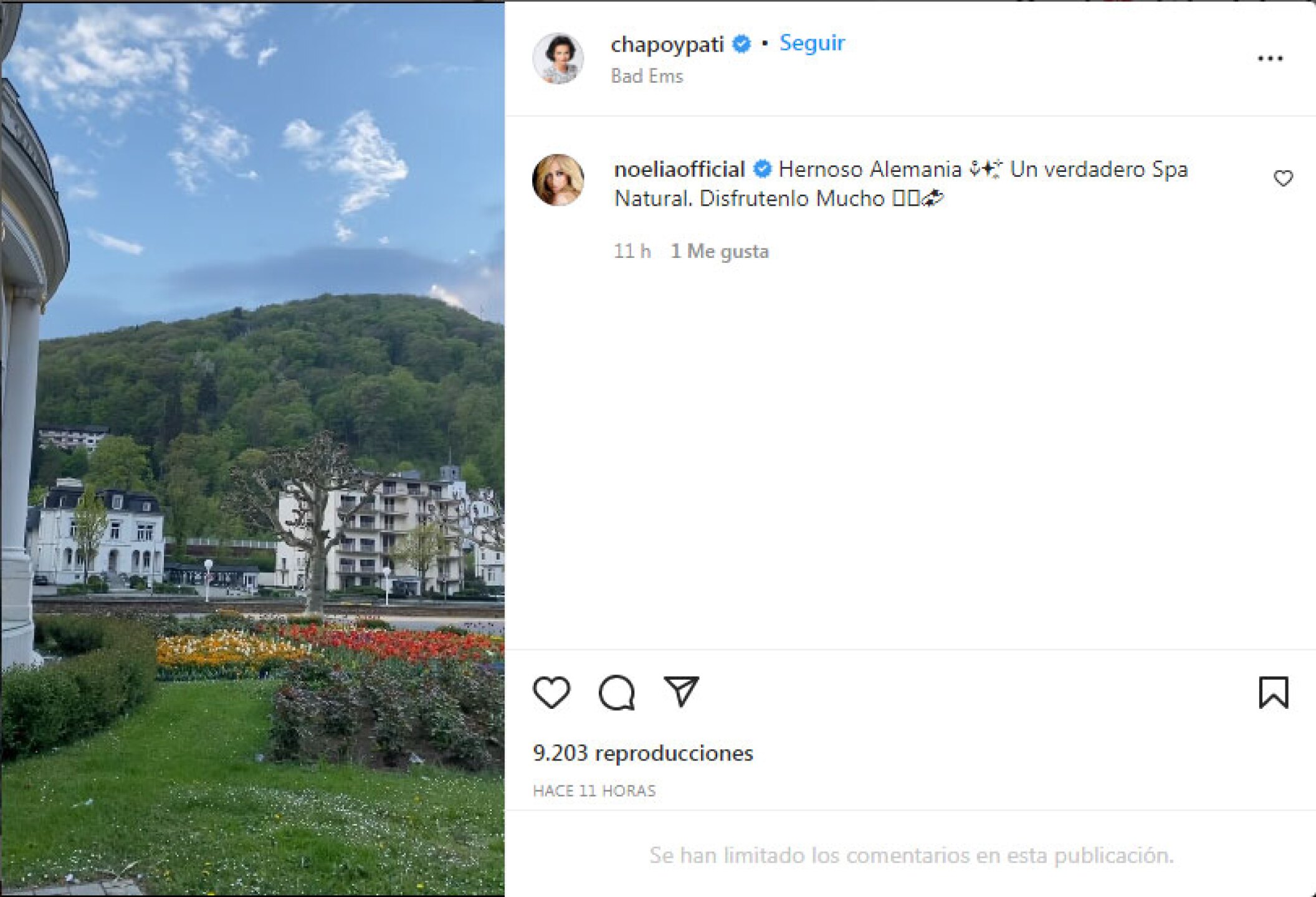Screen dimensions: 1316x897
Task: Click the '11 h' comment timestamp
Action: point(630,251)
